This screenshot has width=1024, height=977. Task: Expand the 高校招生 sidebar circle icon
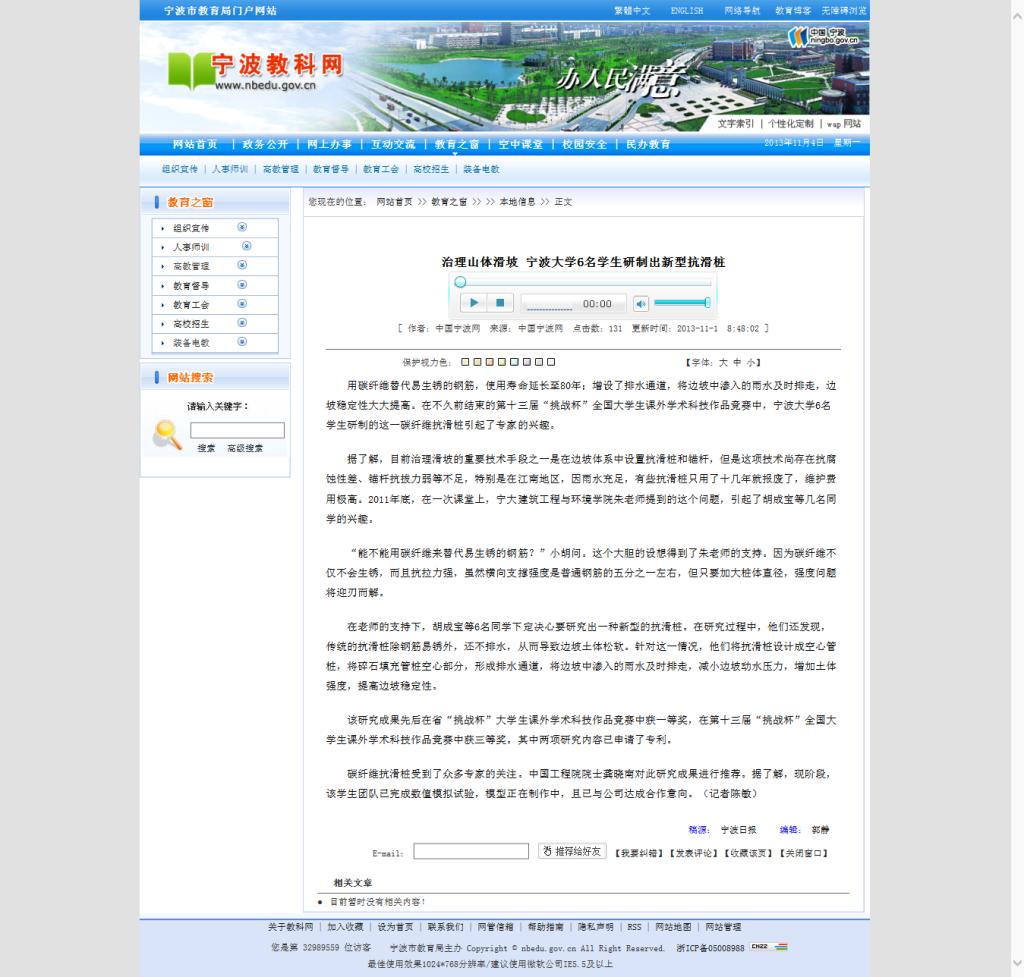click(x=242, y=323)
